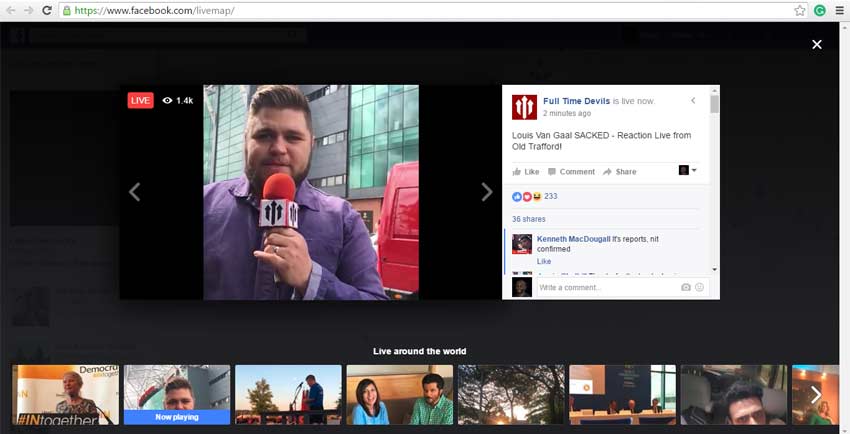This screenshot has height=434, width=850.
Task: Click the love reaction icon
Action: point(527,197)
